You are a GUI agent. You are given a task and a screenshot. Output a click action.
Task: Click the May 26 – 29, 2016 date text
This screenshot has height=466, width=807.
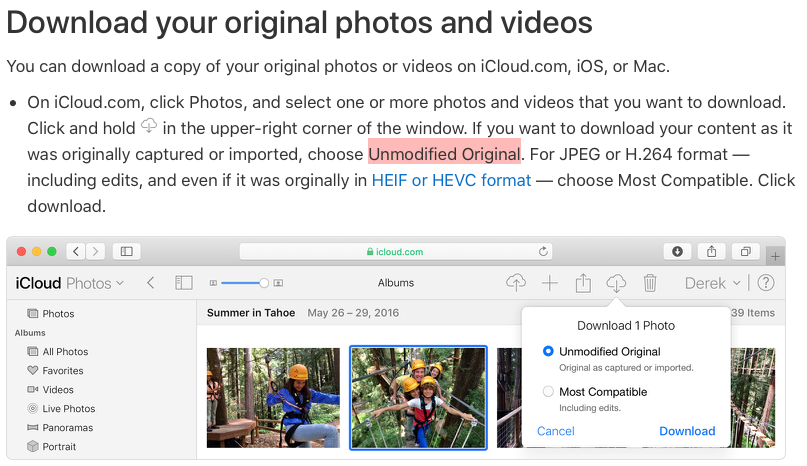[x=353, y=313]
